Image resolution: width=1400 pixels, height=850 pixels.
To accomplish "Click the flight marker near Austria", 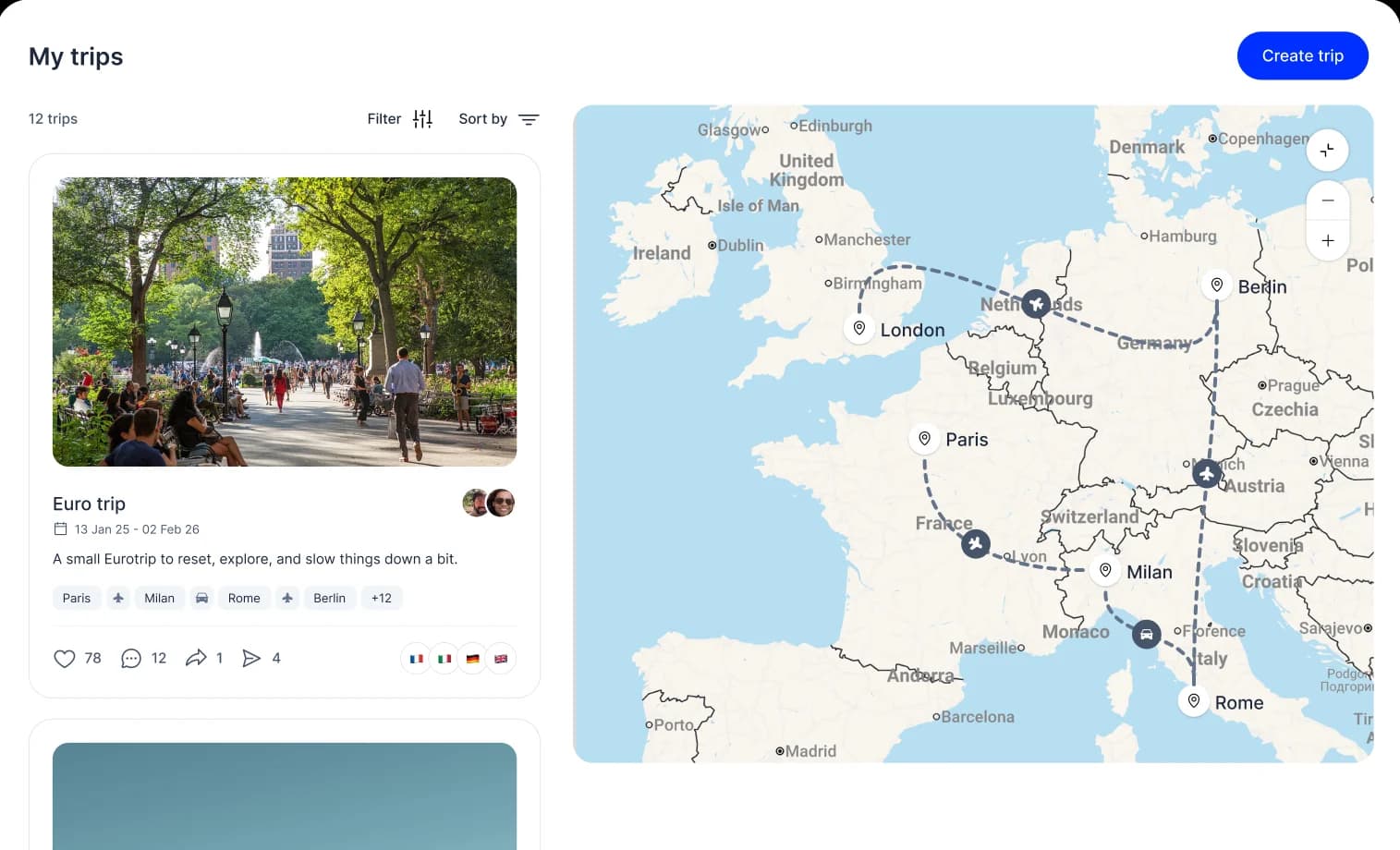I will point(1207,474).
